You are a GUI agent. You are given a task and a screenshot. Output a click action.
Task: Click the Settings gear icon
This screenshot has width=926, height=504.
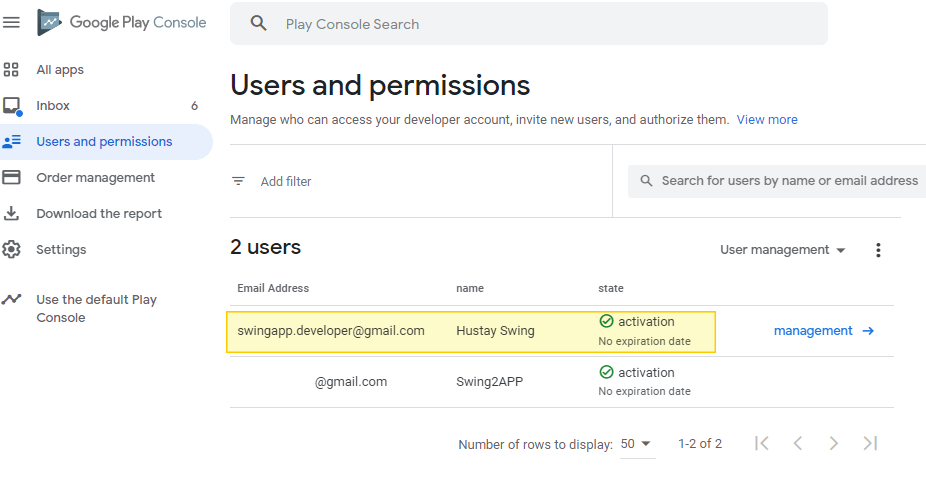tap(12, 250)
